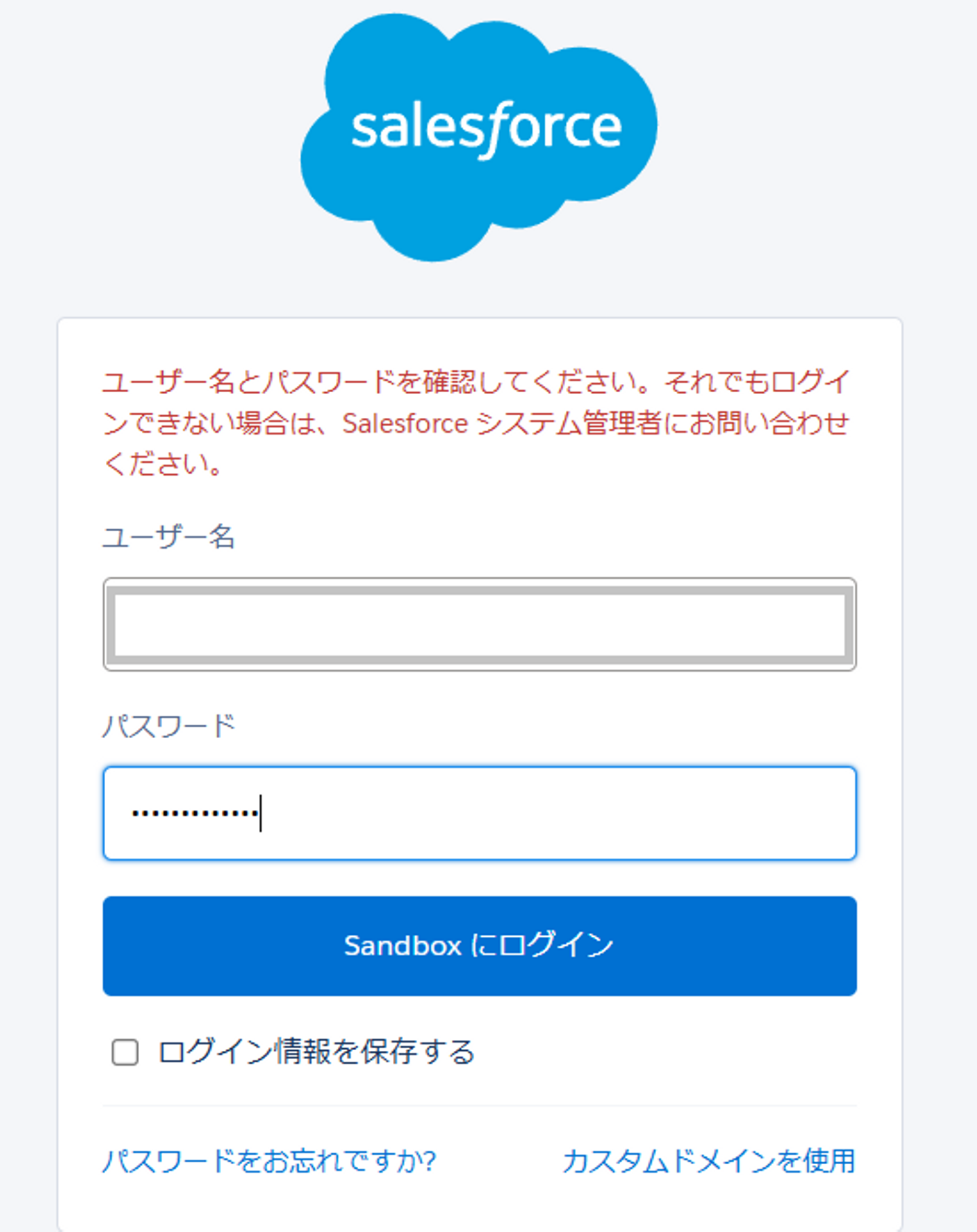Open the "パスワードをお忘れですか?" link
The image size is (977, 1232).
pos(269,1161)
